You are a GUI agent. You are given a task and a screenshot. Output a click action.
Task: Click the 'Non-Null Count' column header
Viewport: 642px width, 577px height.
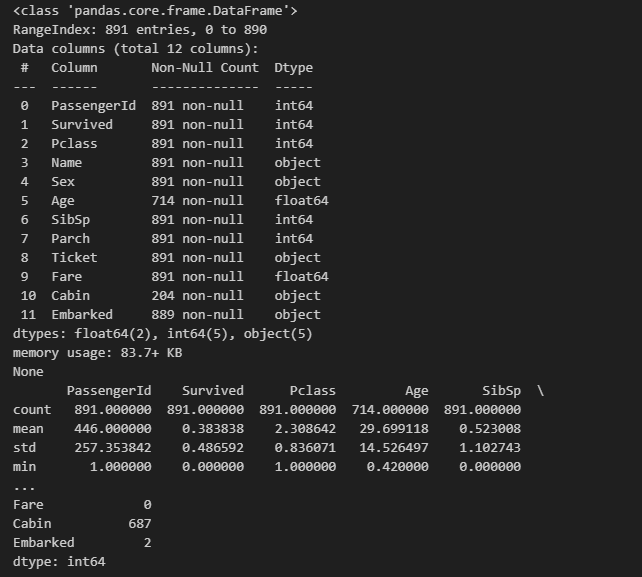click(x=205, y=68)
